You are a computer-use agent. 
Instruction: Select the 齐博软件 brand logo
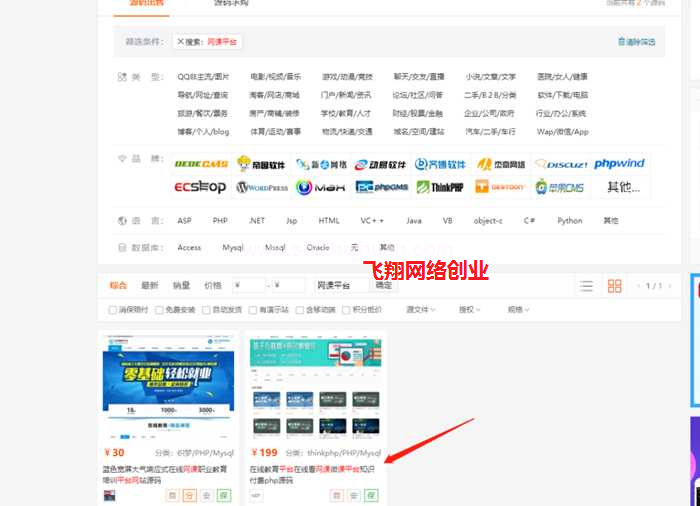[x=440, y=164]
